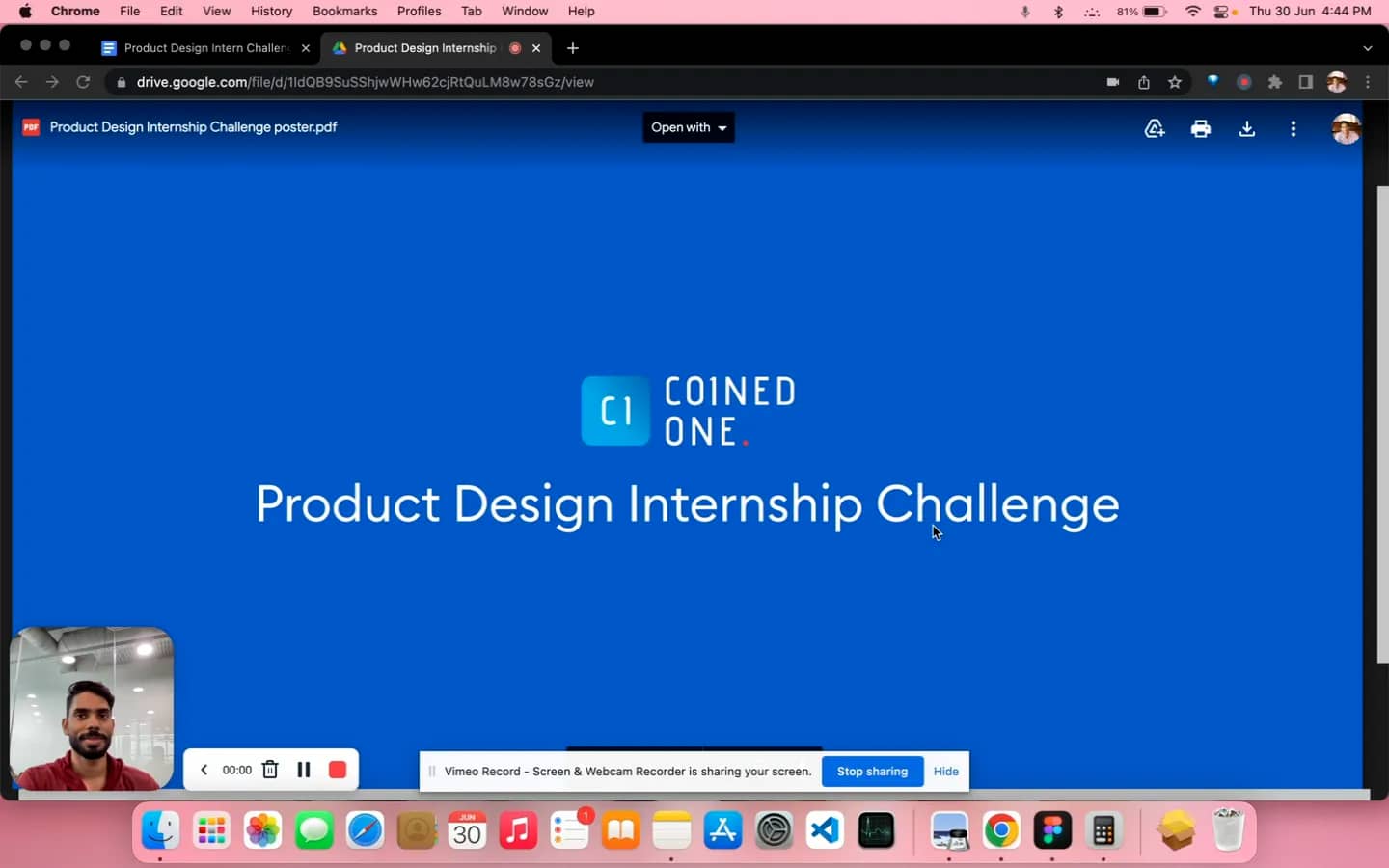Expand the tab search chevron
The width and height of the screenshot is (1389, 868).
1367,48
